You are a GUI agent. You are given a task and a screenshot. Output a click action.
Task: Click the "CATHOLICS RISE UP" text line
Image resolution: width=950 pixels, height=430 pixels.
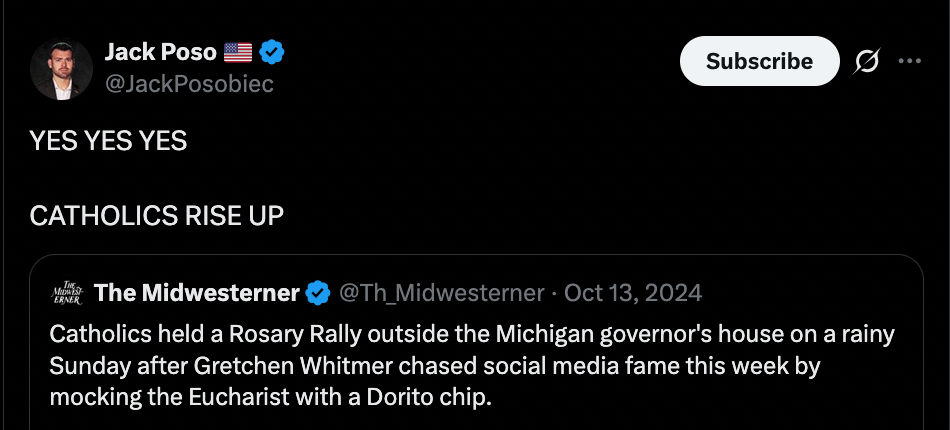157,215
